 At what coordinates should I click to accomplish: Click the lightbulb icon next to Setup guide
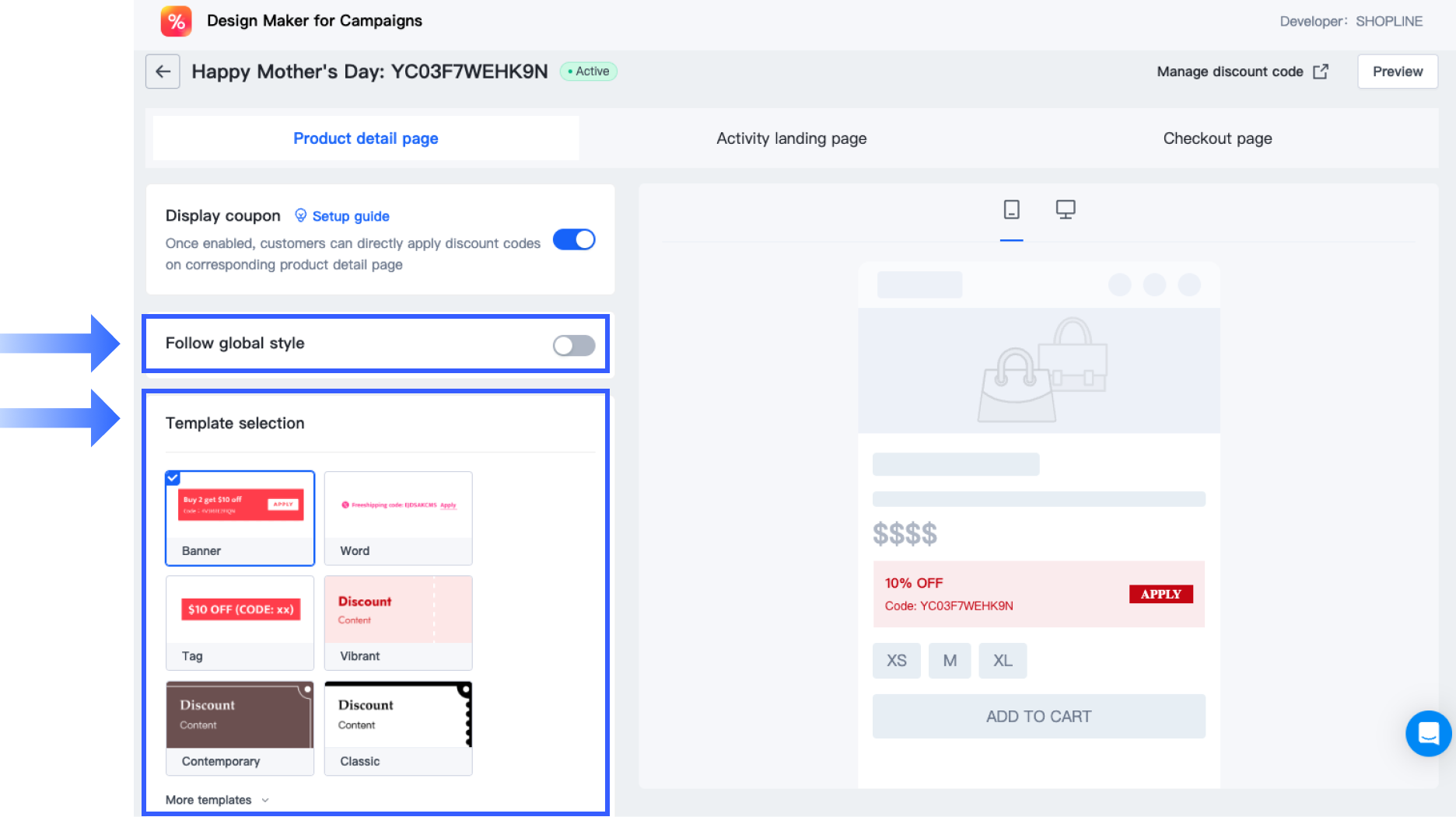click(300, 215)
